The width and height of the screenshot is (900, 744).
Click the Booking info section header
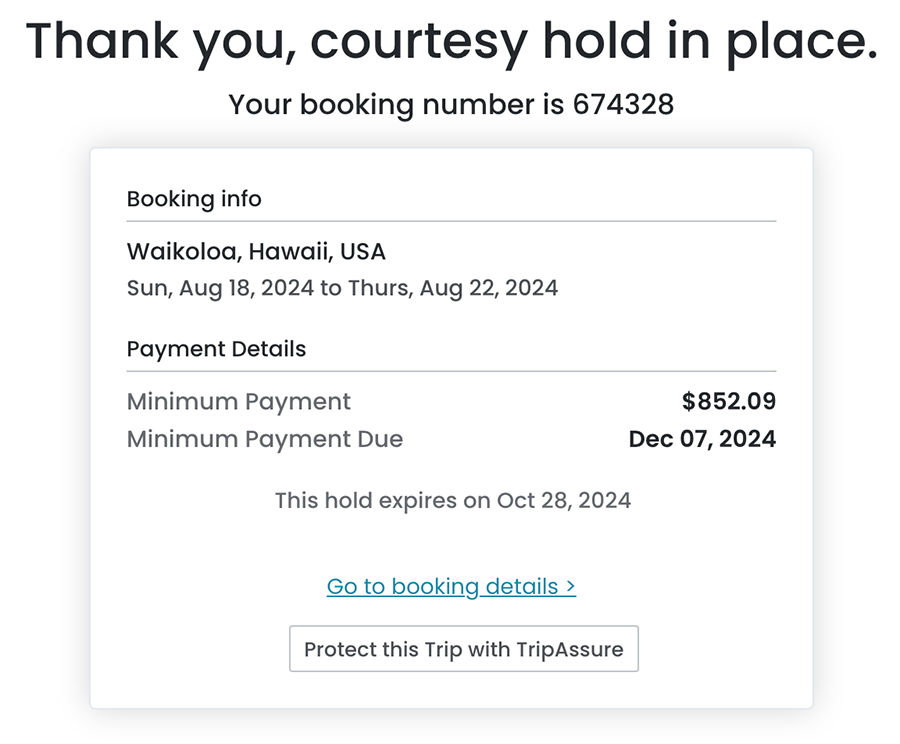tap(194, 199)
